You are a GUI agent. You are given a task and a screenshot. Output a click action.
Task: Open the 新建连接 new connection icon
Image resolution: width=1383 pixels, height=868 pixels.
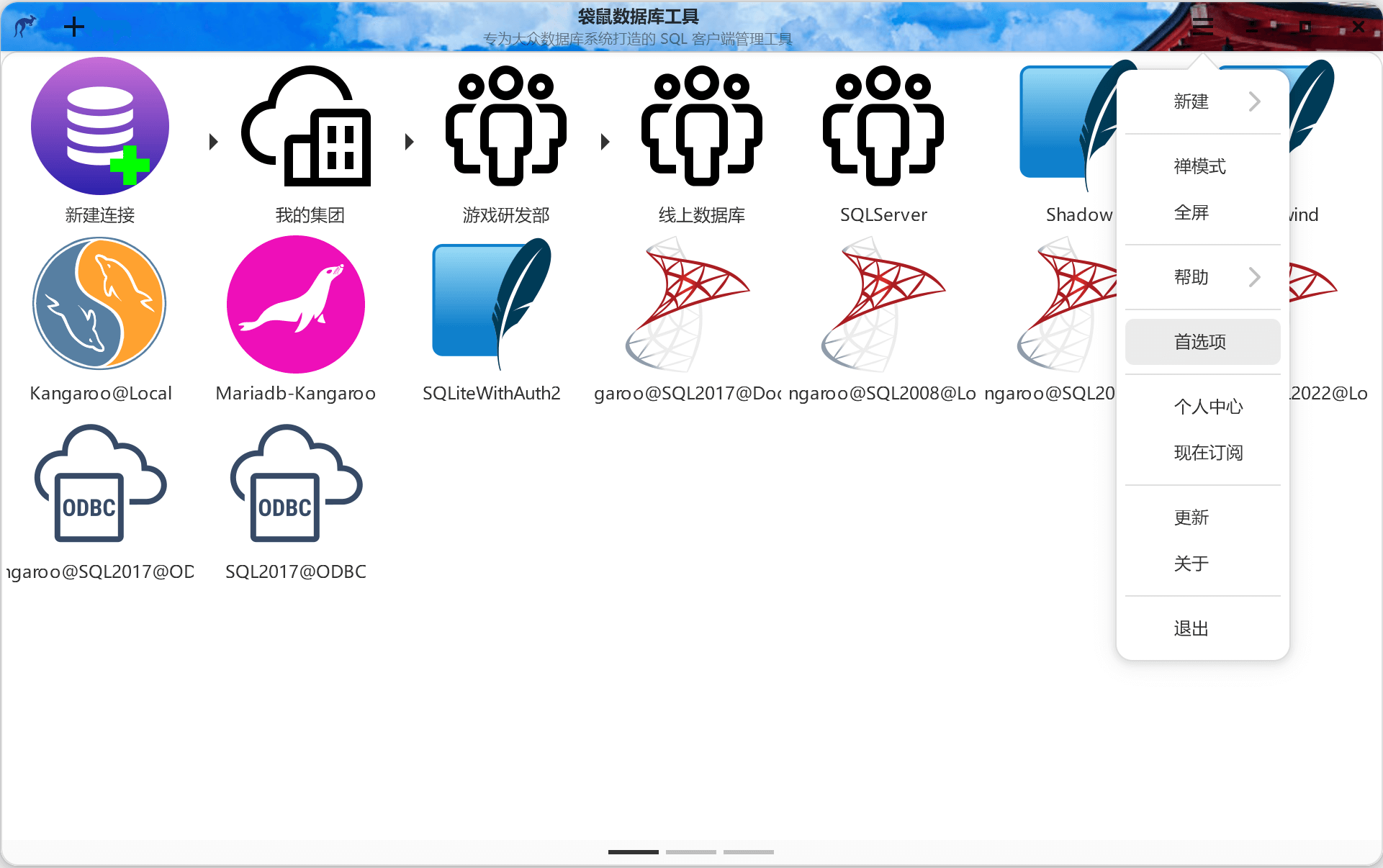[x=100, y=126]
